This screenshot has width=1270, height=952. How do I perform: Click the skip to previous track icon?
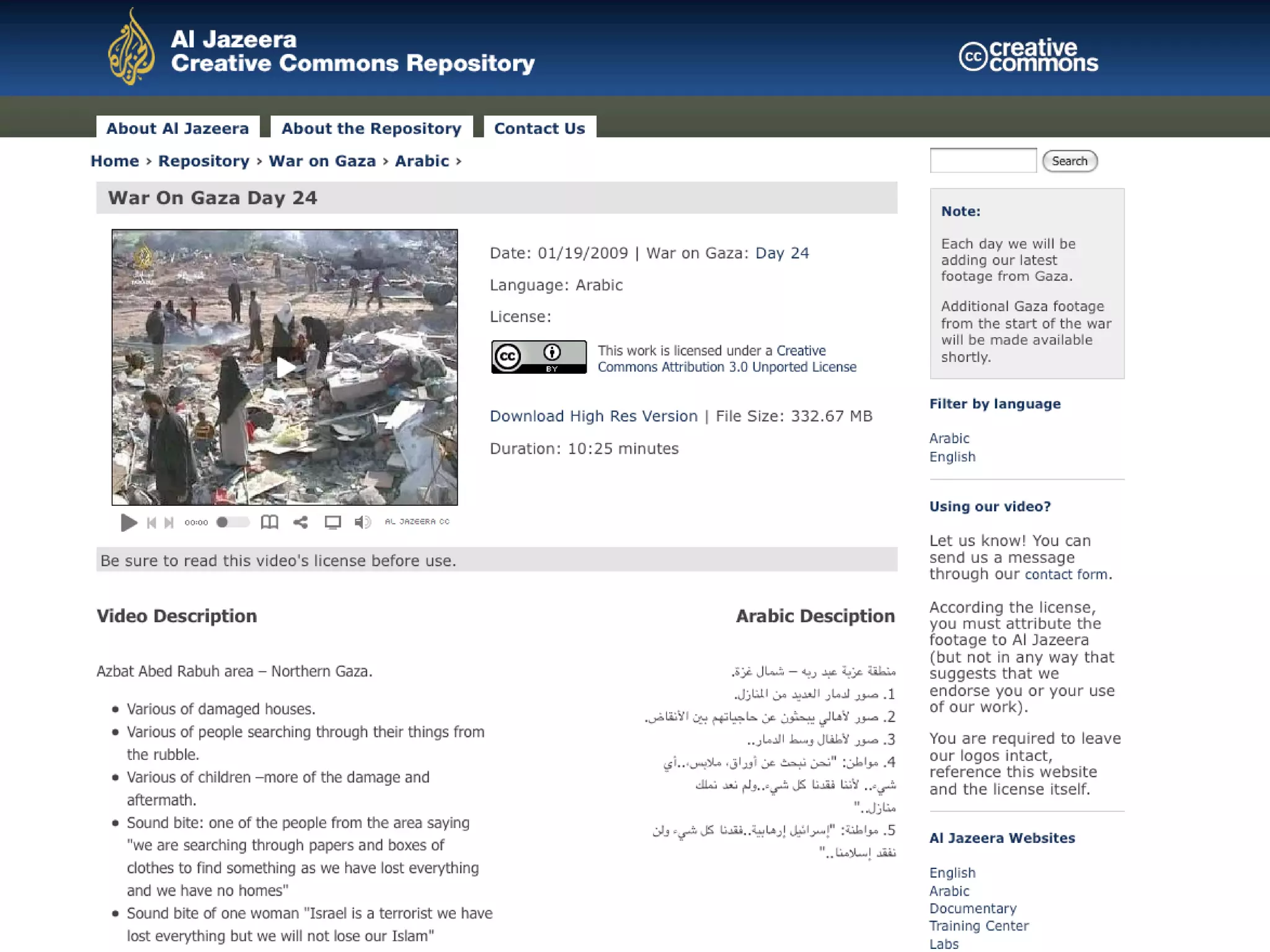click(x=151, y=522)
